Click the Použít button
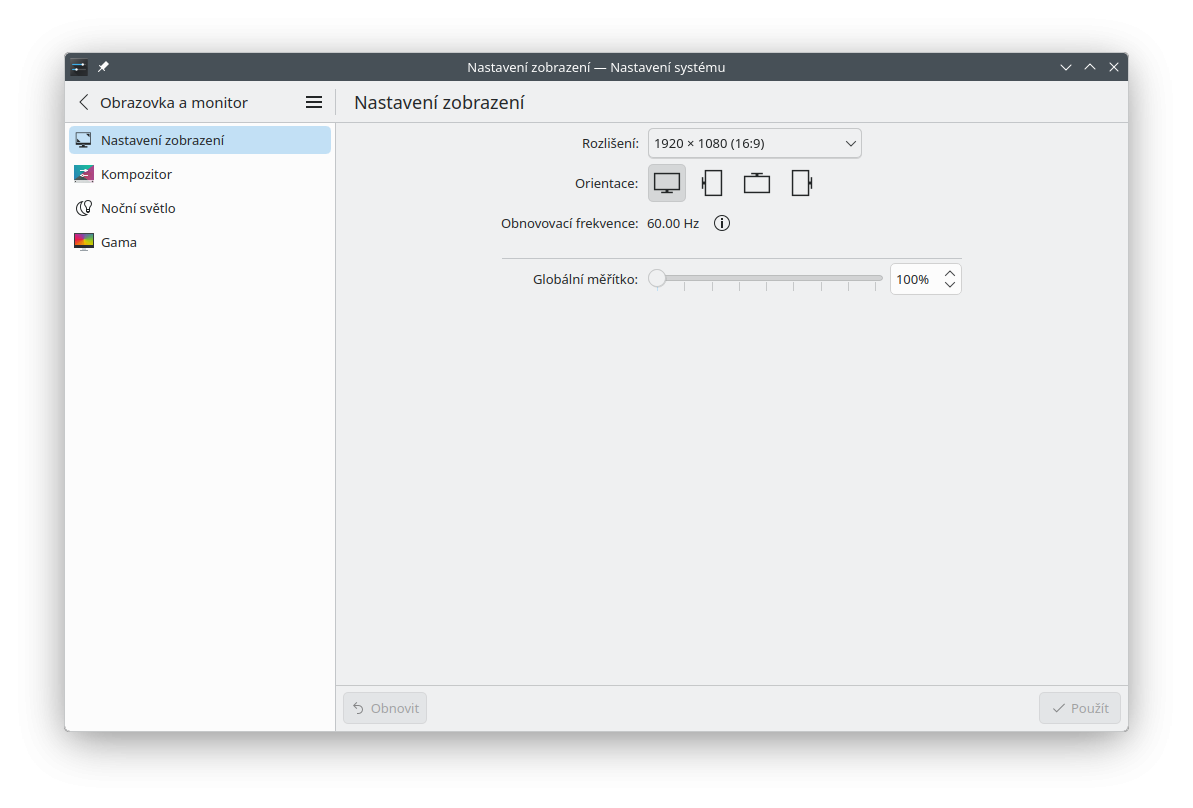This screenshot has height=808, width=1193. coord(1080,708)
